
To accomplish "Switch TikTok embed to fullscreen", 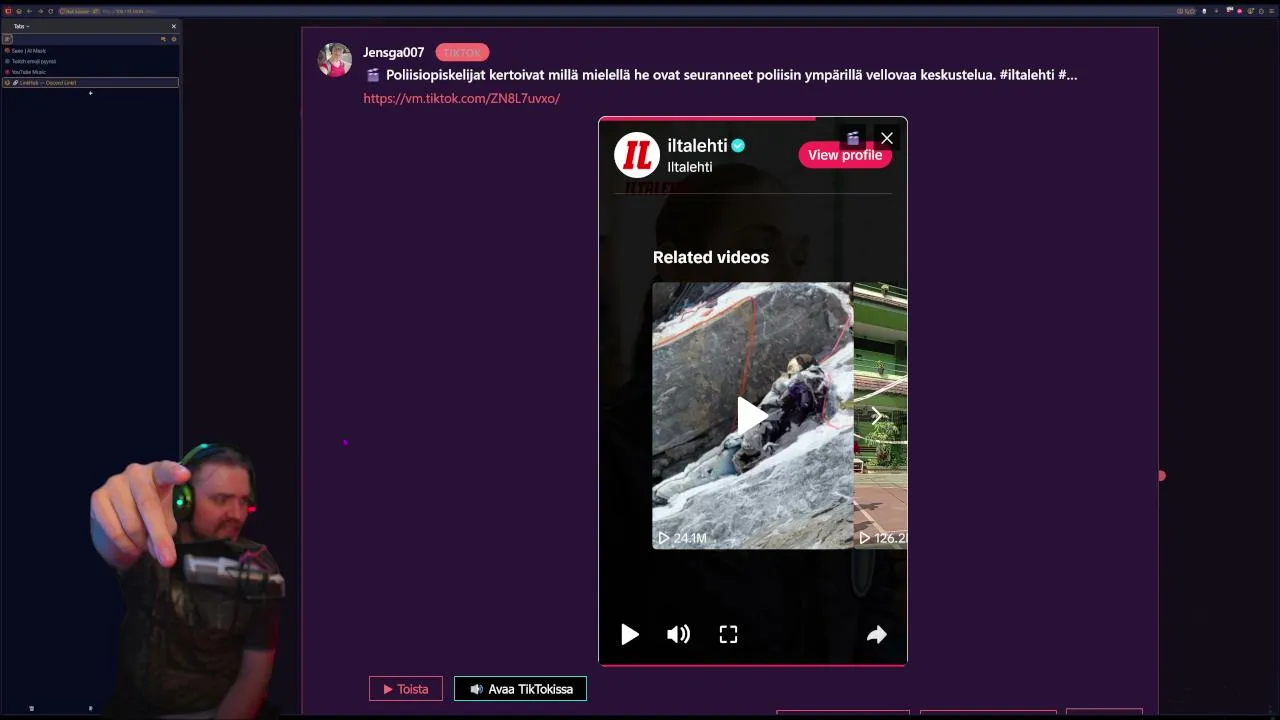I will 728,634.
